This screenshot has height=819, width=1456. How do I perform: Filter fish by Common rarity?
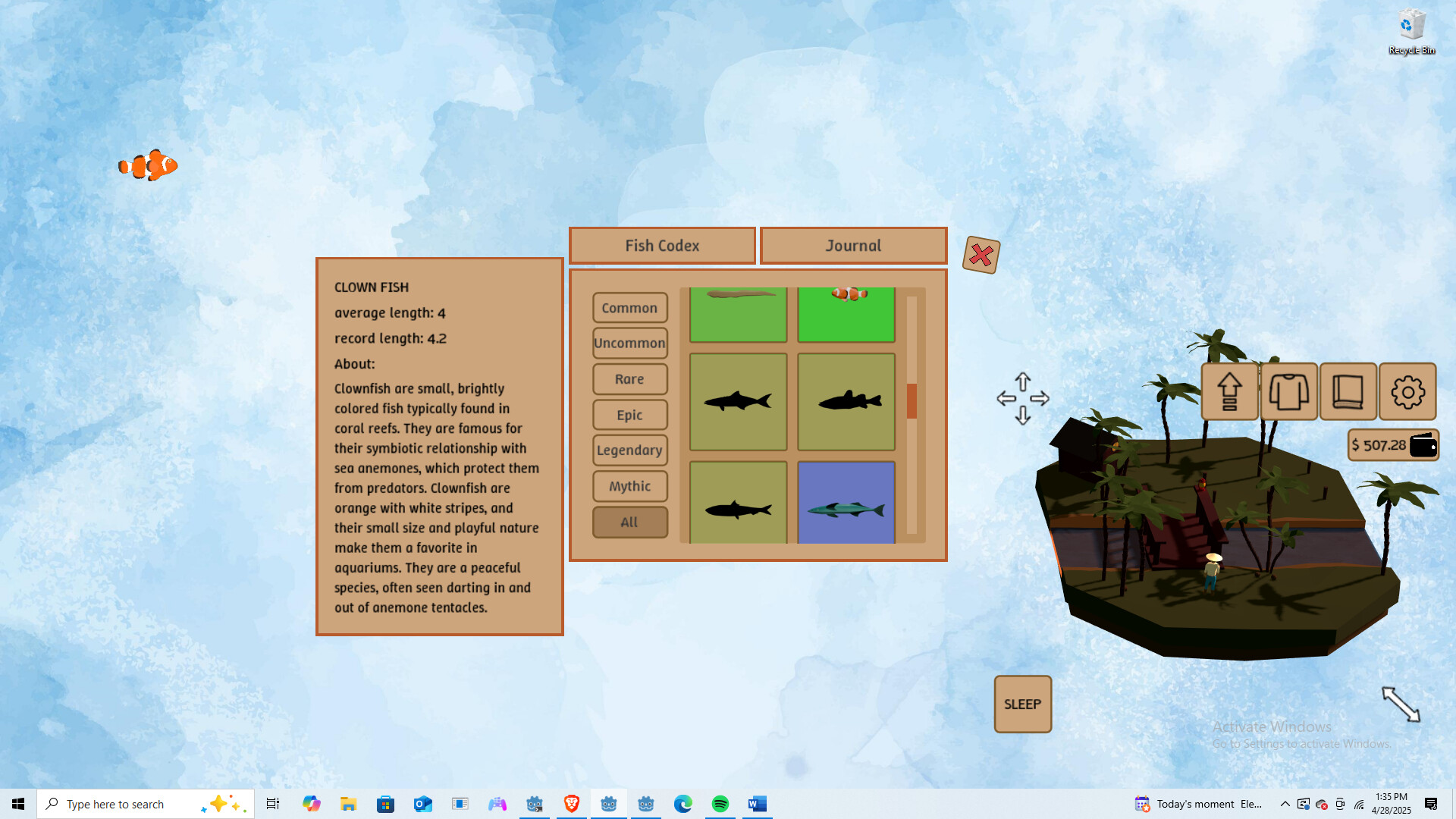click(x=629, y=308)
